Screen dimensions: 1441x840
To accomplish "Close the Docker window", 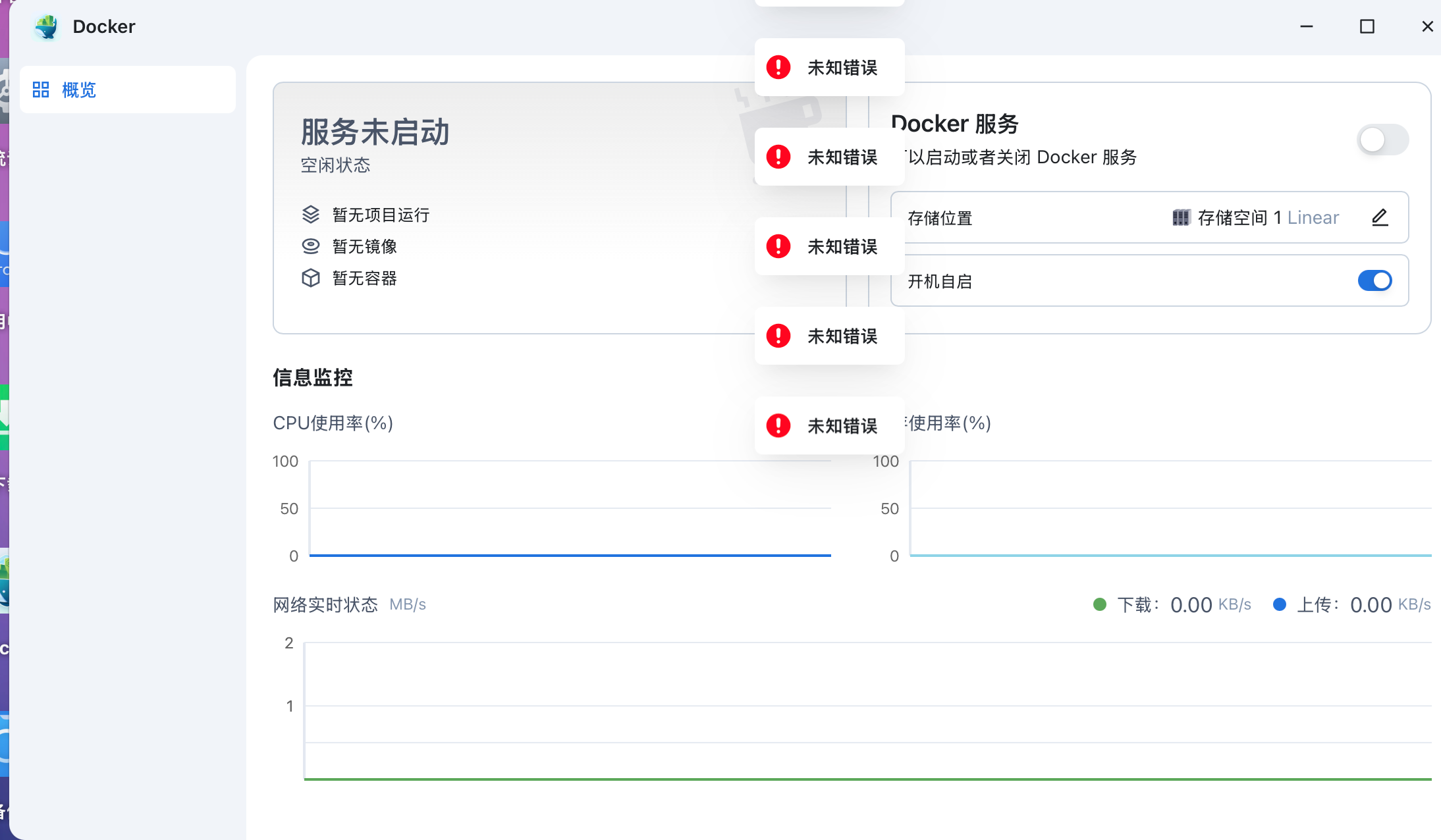I will 1427,26.
